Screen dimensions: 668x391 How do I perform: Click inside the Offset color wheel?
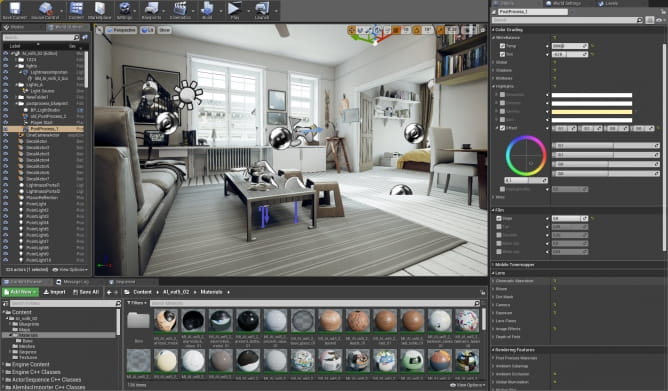526,155
